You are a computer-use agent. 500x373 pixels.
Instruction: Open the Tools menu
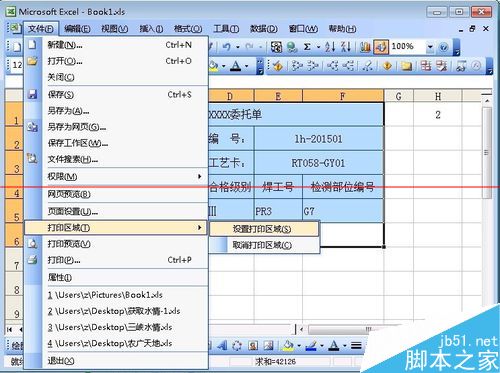(226, 29)
